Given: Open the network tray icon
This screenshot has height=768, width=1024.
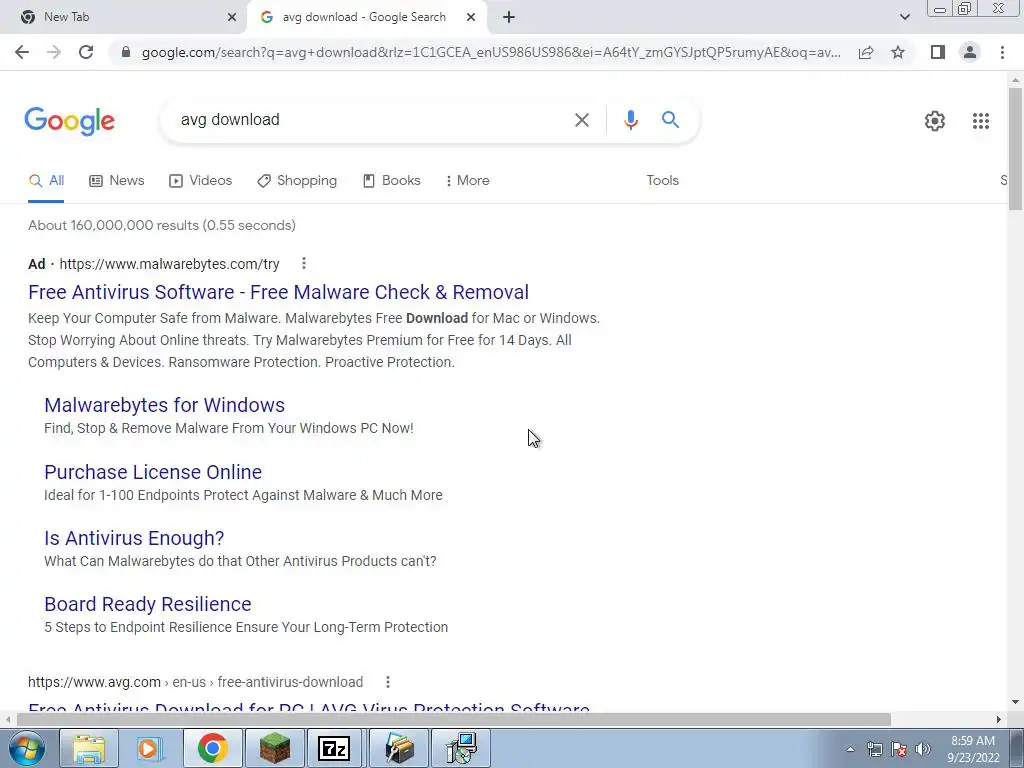Looking at the screenshot, I should [x=874, y=750].
